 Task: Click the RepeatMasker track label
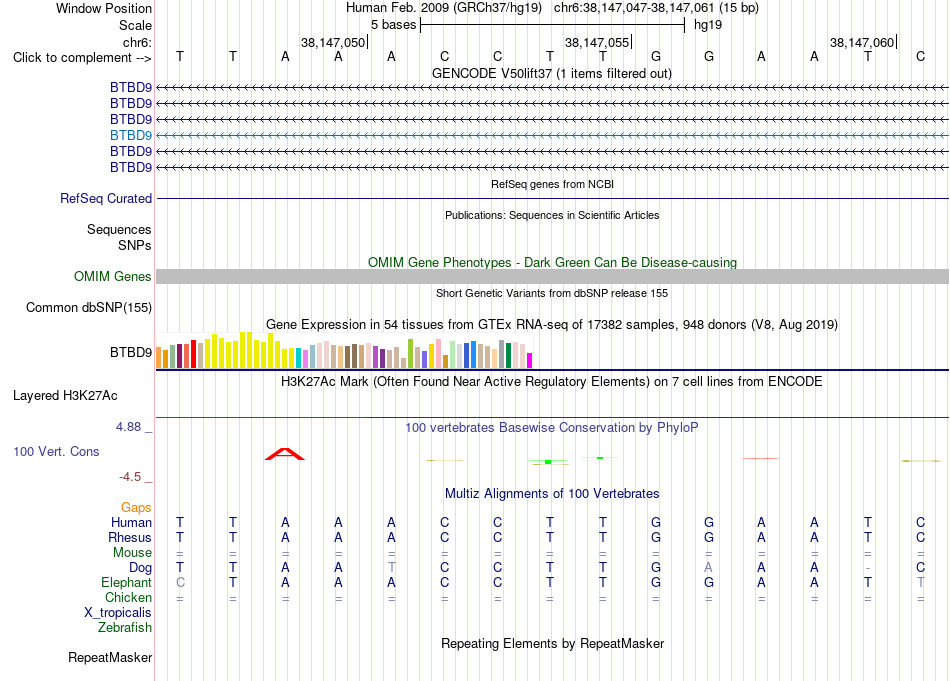click(x=110, y=657)
